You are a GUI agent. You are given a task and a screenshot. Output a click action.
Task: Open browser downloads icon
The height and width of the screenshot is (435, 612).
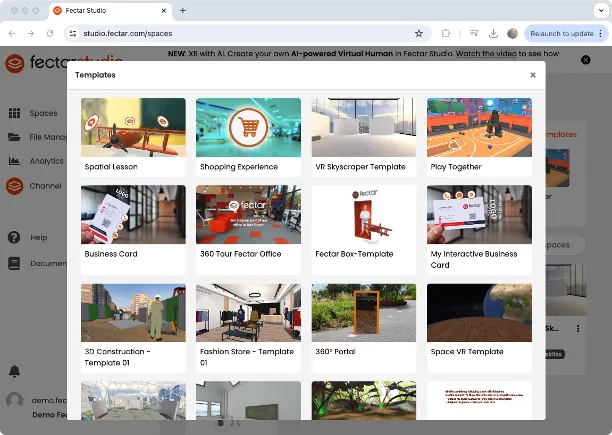tap(493, 34)
